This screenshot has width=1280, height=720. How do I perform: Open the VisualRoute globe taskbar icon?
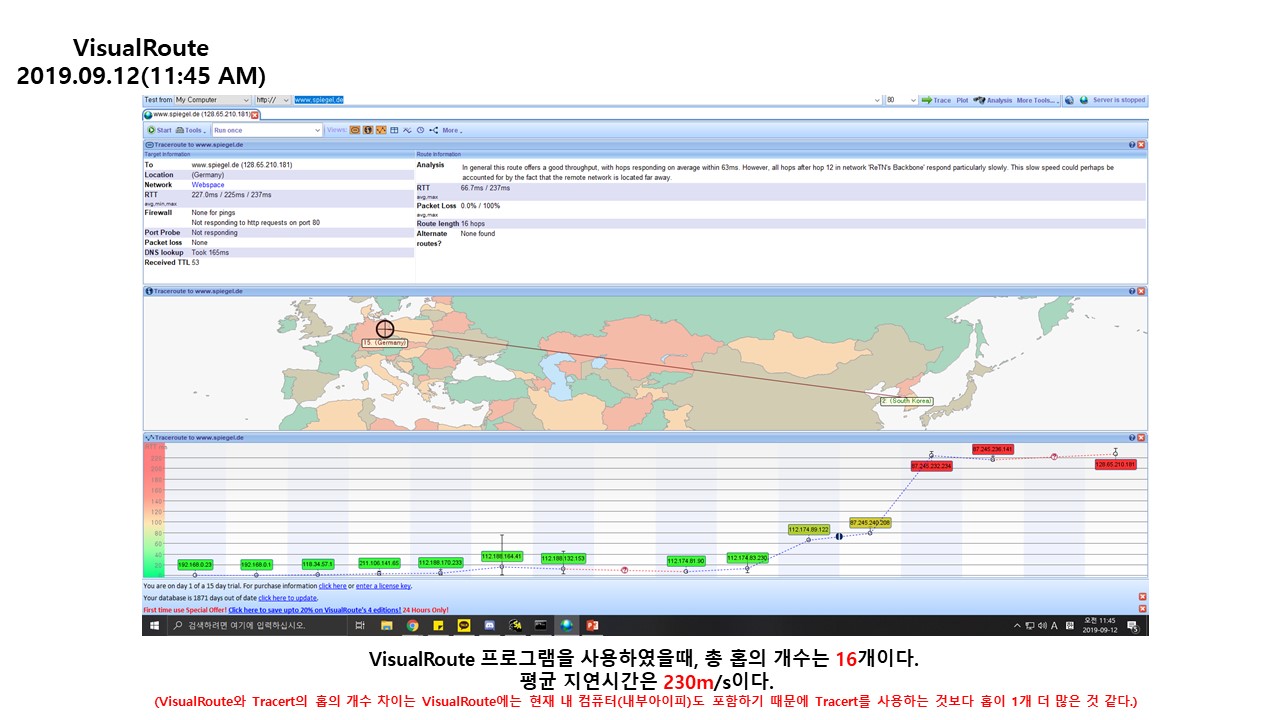[566, 626]
